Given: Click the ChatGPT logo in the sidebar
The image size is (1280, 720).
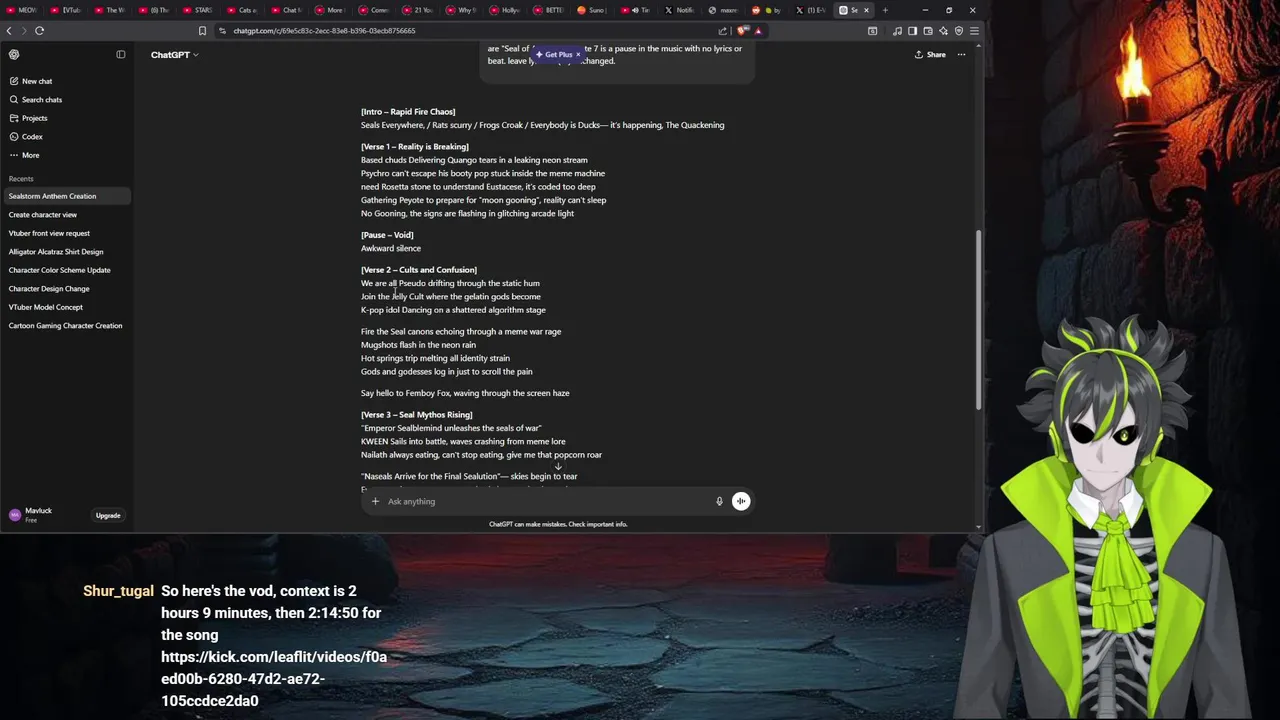Looking at the screenshot, I should tap(14, 55).
